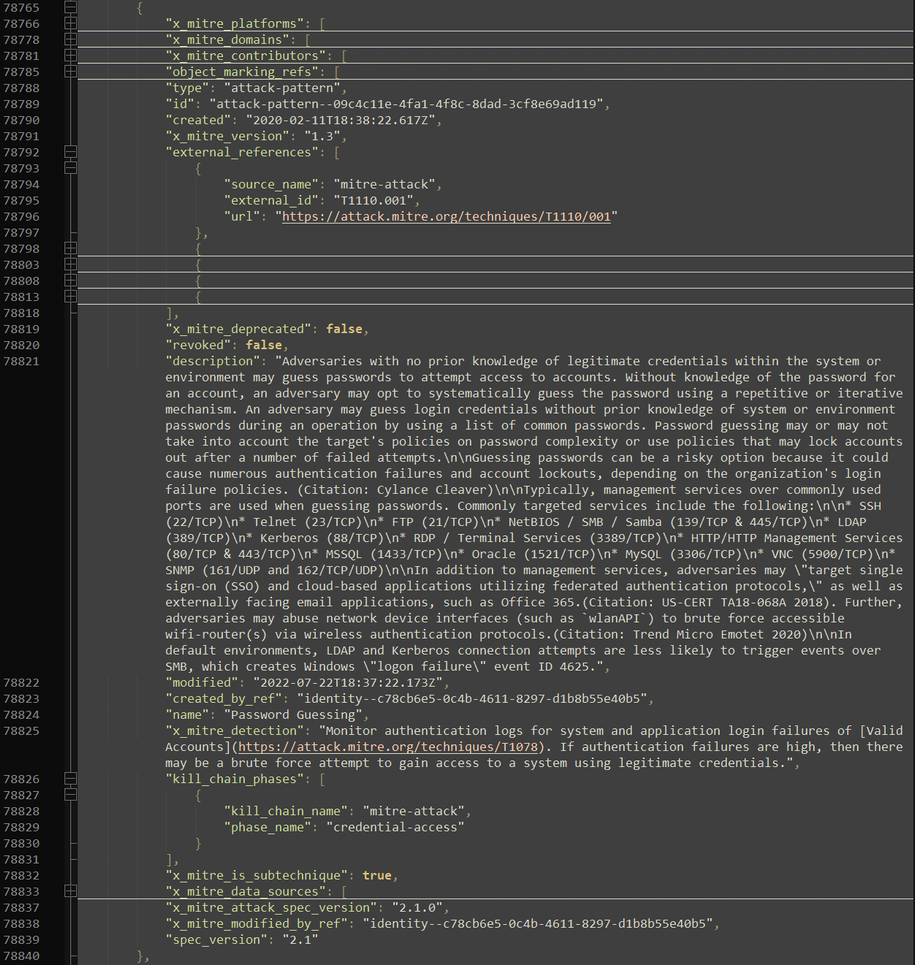The width and height of the screenshot is (915, 965).
Task: Expand the folded object at line 78813
Action: click(x=68, y=296)
